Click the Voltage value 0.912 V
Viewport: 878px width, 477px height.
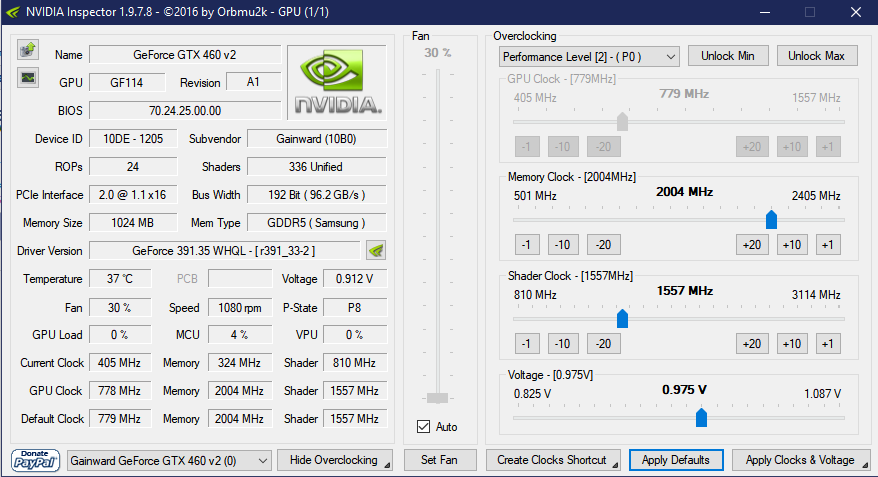354,279
